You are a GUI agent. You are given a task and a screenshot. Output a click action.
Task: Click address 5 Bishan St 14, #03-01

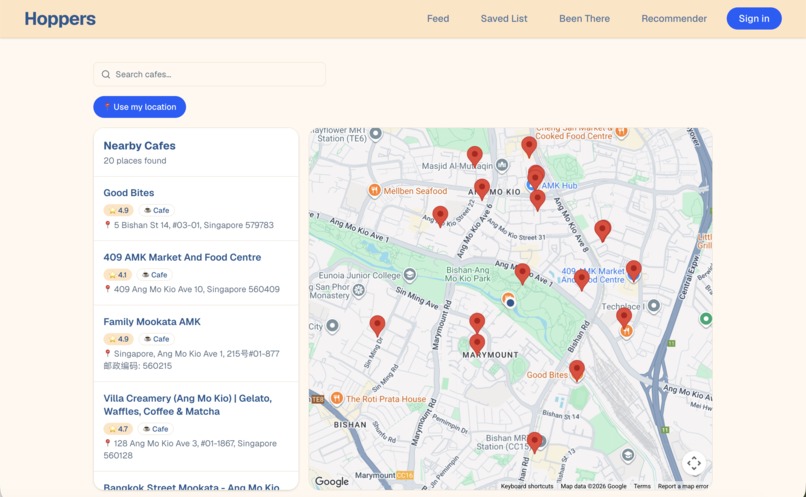[x=193, y=225]
